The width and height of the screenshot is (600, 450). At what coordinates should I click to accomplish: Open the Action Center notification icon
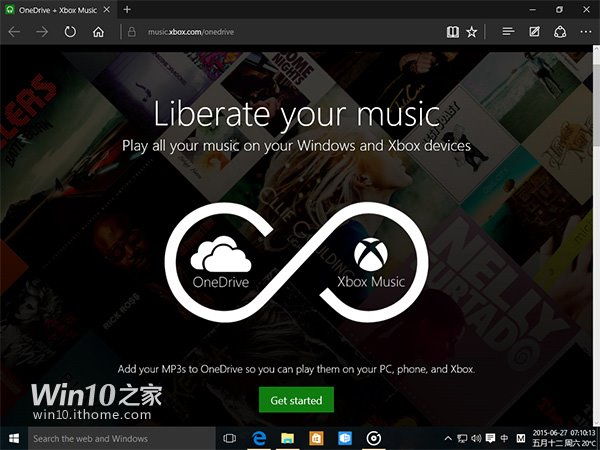(490, 439)
